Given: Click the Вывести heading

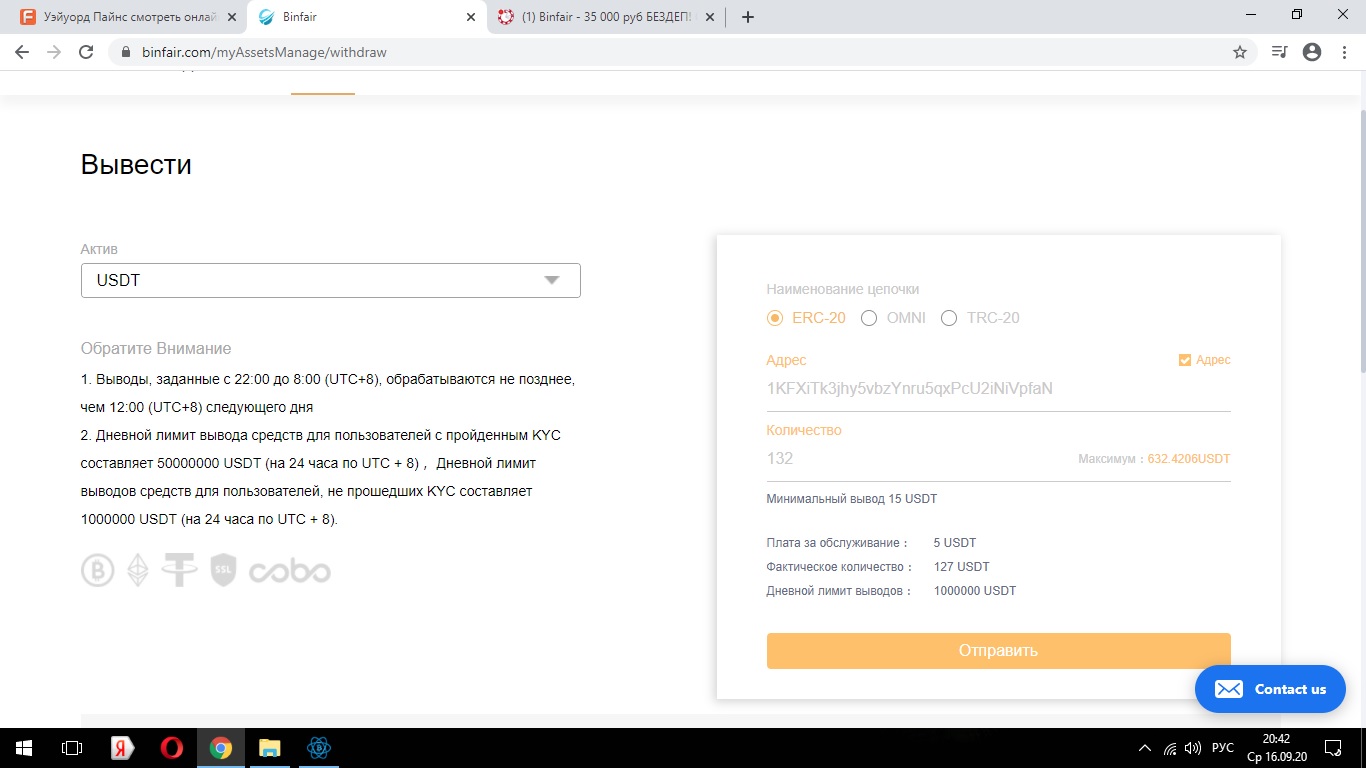Looking at the screenshot, I should pyautogui.click(x=136, y=164).
